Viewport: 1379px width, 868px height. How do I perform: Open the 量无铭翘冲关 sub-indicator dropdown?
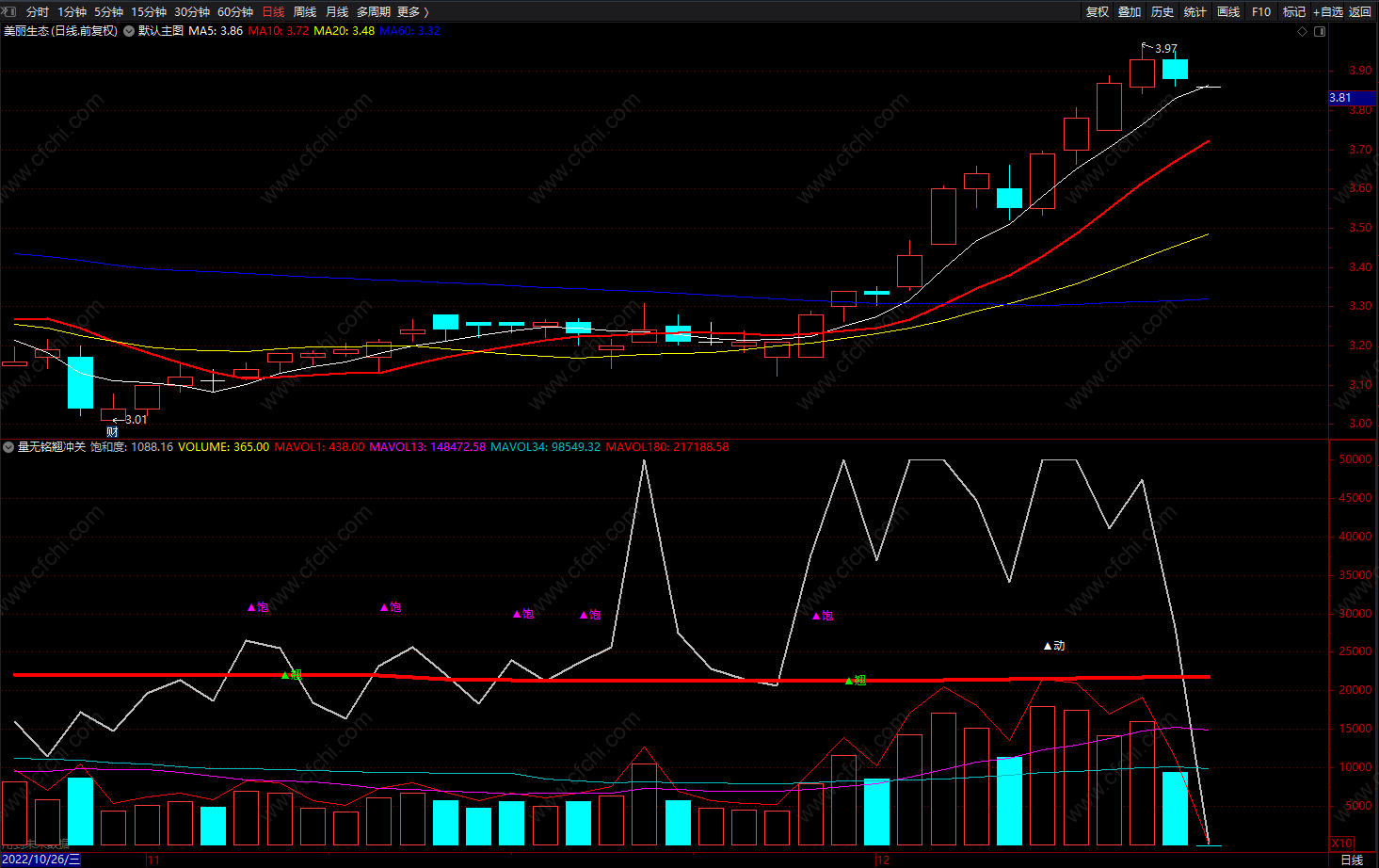click(x=8, y=447)
